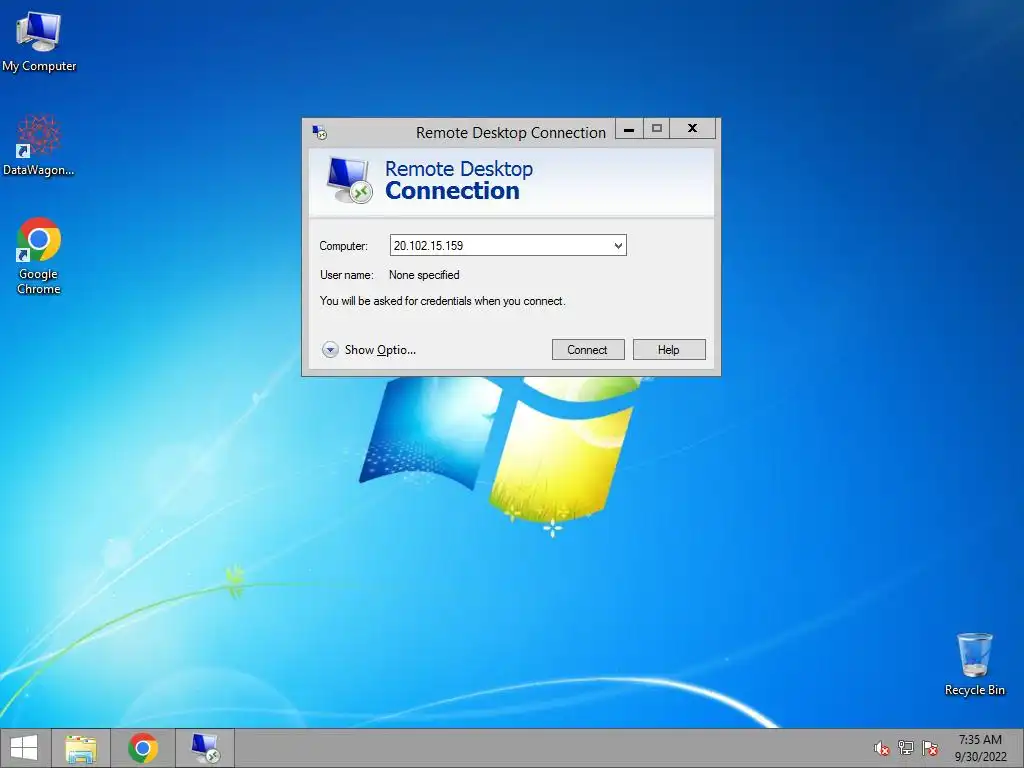Open Chrome from the taskbar

(x=143, y=748)
